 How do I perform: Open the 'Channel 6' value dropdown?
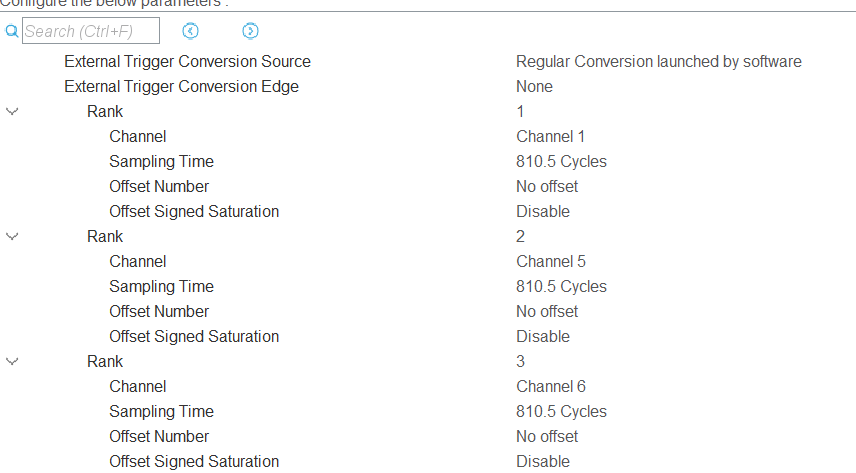(550, 386)
